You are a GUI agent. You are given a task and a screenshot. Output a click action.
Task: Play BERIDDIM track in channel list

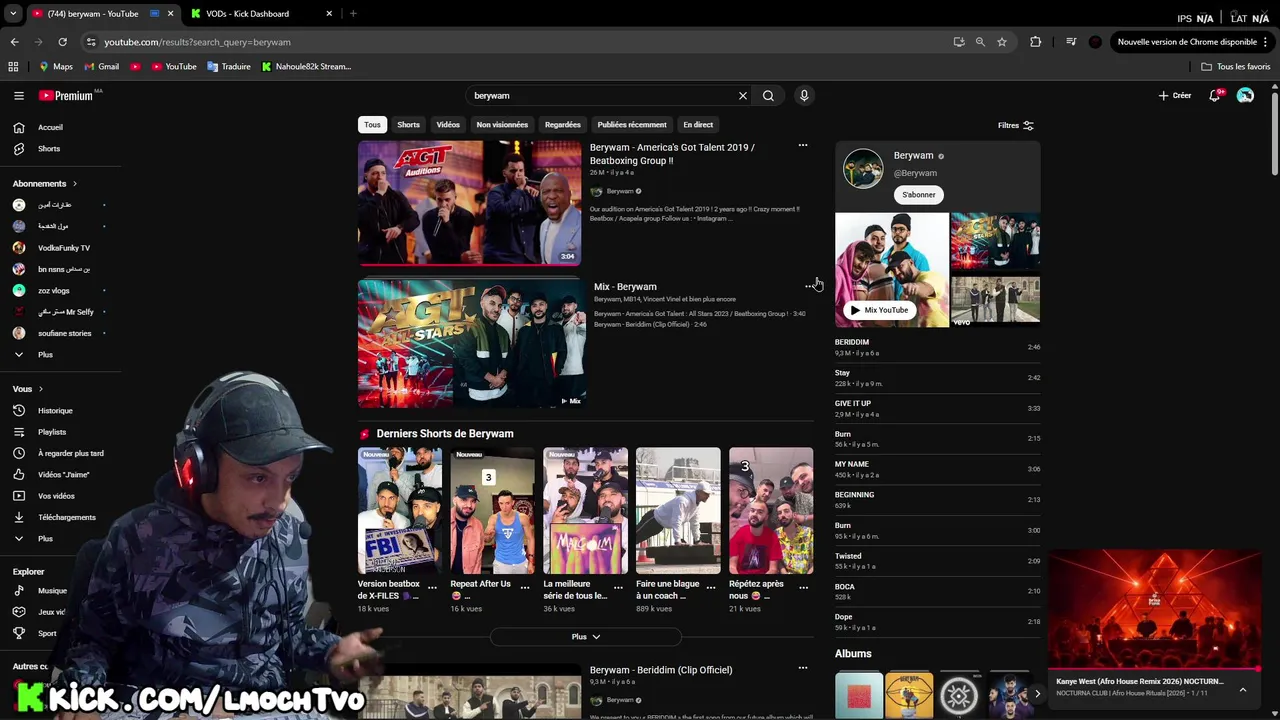pyautogui.click(x=937, y=347)
